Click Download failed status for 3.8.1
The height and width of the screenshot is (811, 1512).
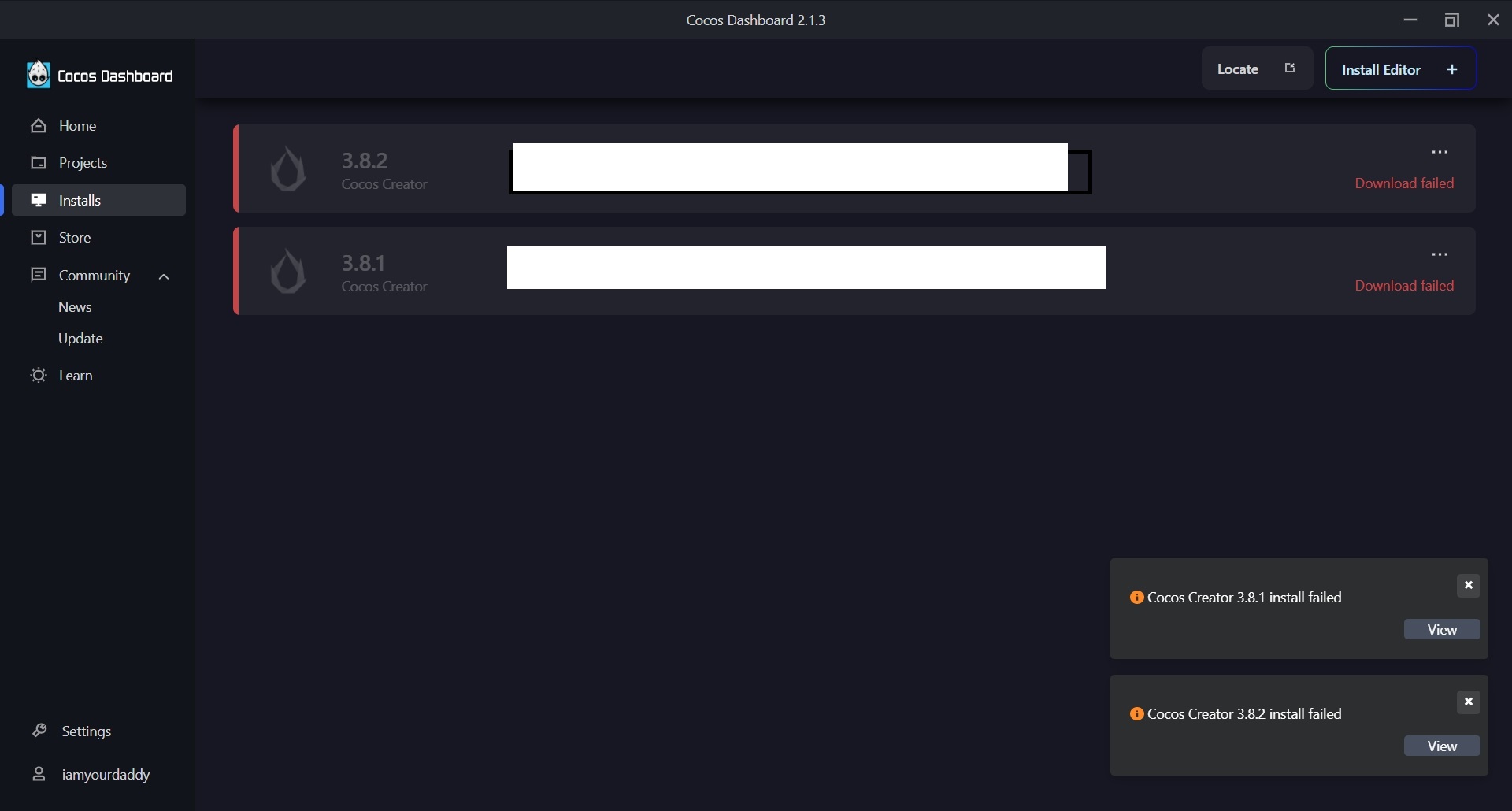pyautogui.click(x=1404, y=286)
